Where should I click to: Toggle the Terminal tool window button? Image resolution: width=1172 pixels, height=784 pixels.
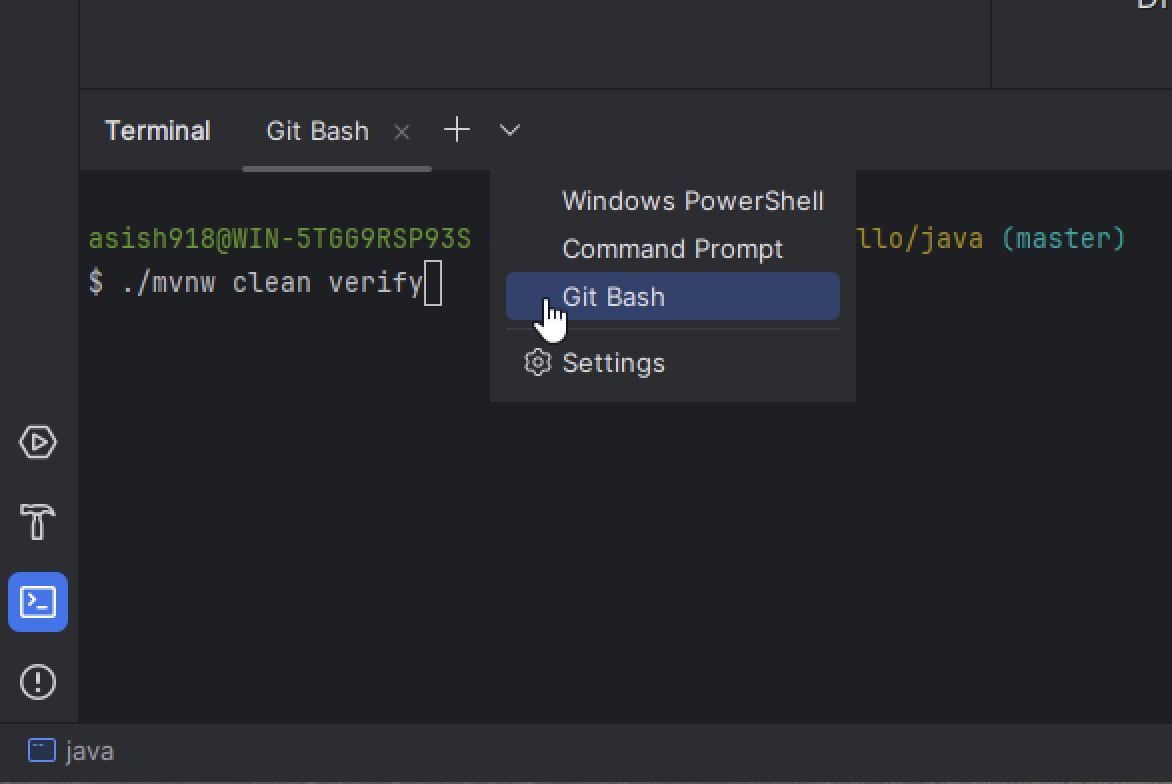click(x=37, y=602)
